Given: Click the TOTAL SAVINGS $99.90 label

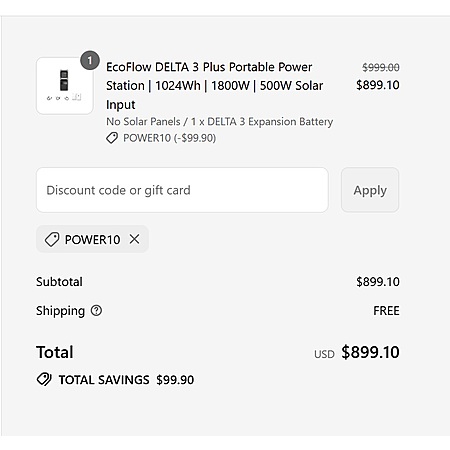Looking at the screenshot, I should (x=126, y=380).
